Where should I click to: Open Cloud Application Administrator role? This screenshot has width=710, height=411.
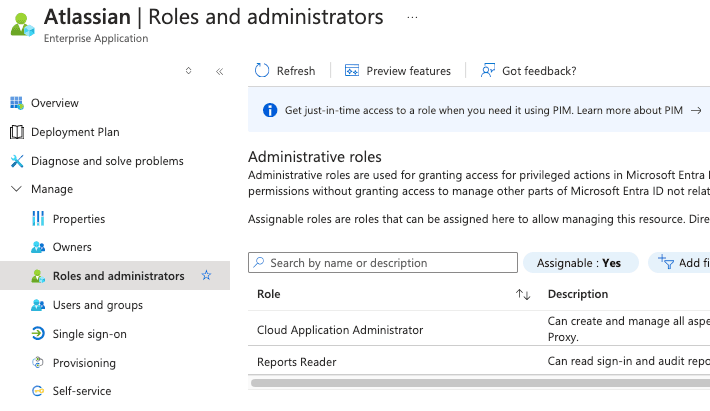point(340,330)
